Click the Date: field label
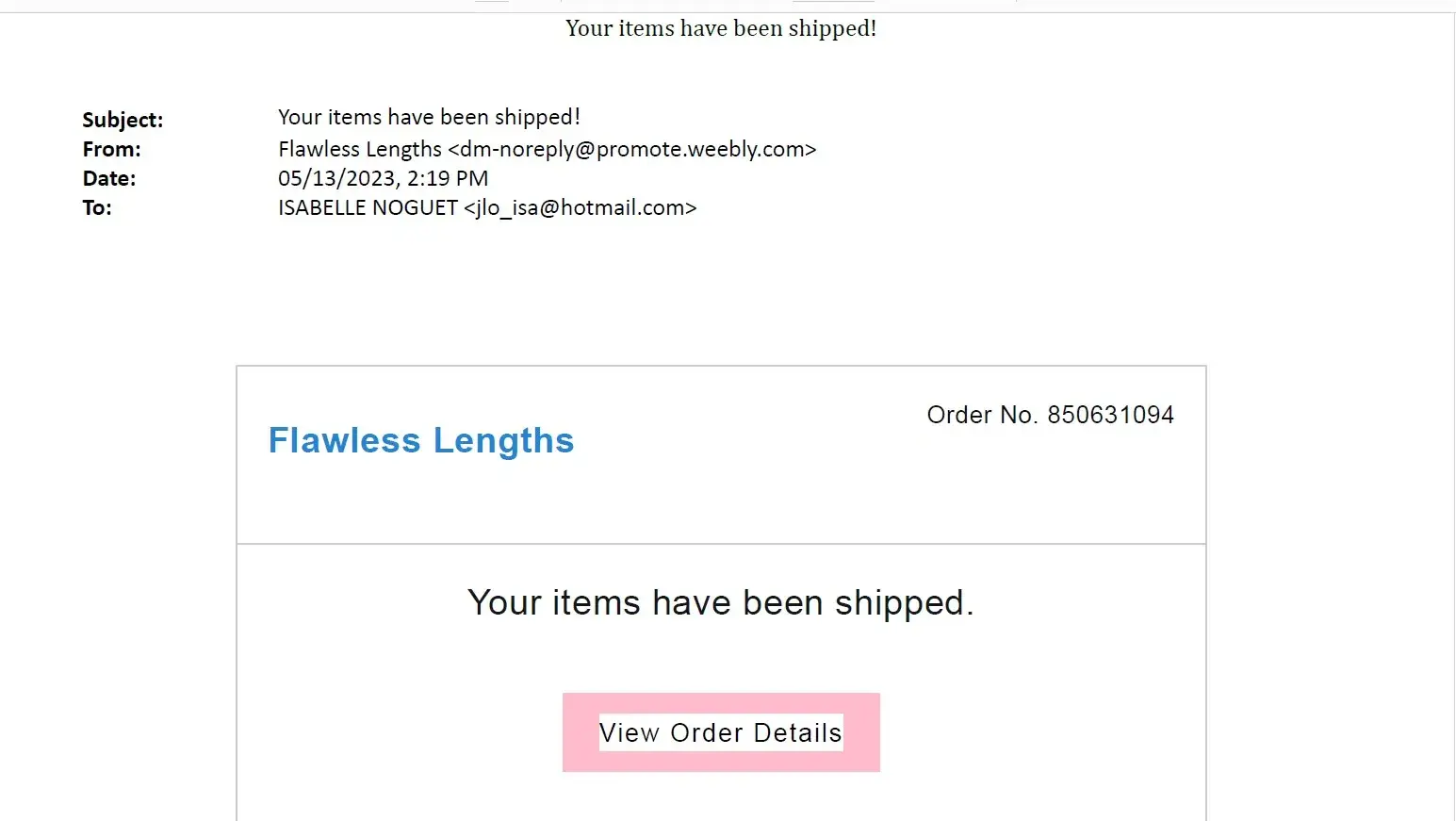The width and height of the screenshot is (1456, 821). click(109, 178)
